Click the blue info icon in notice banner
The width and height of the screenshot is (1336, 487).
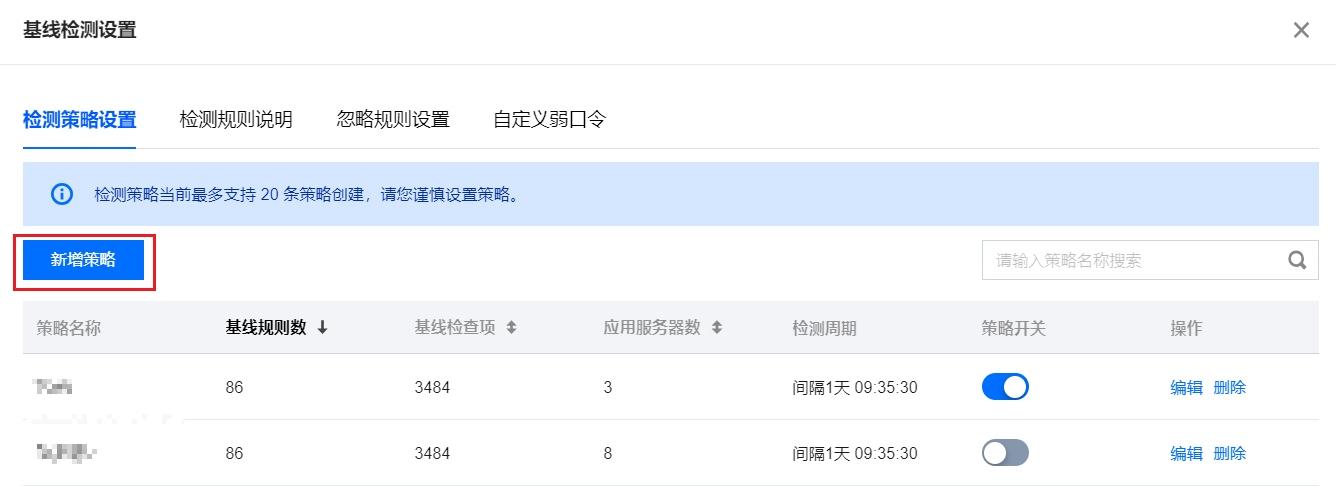(62, 194)
